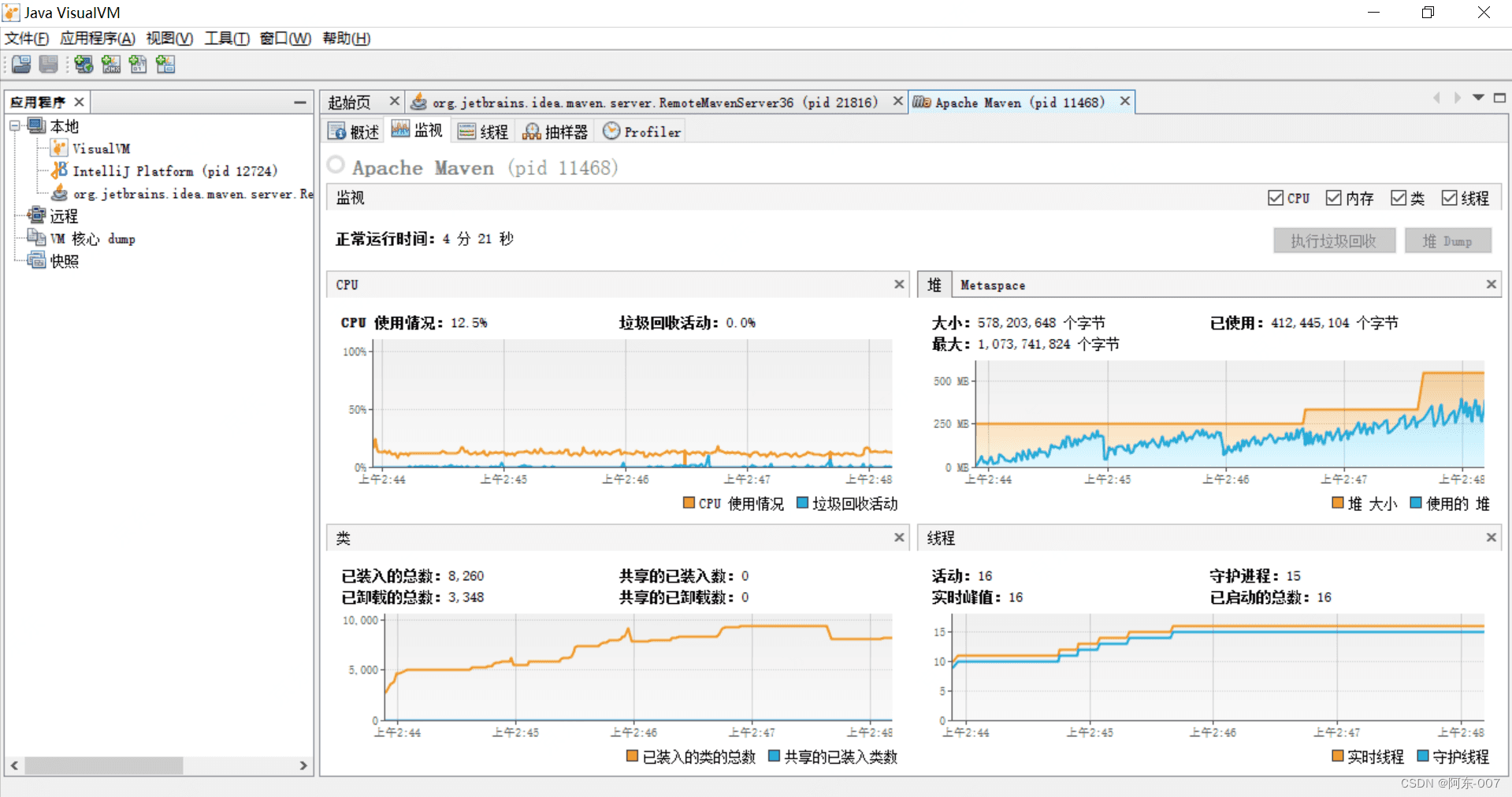
Task: Click the Add Remote Host toolbar icon
Action: pos(84,65)
